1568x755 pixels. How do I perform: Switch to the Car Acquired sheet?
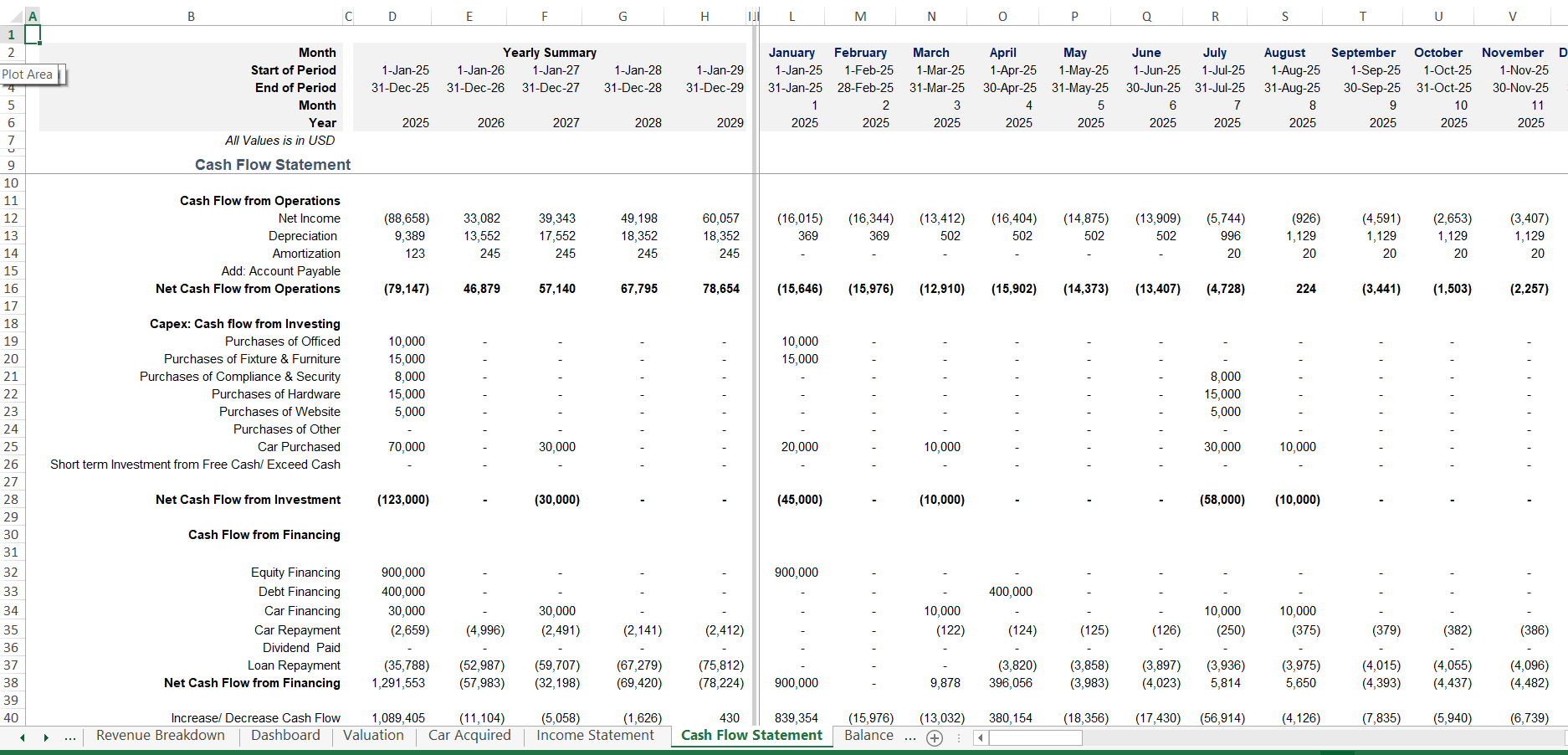coord(469,736)
